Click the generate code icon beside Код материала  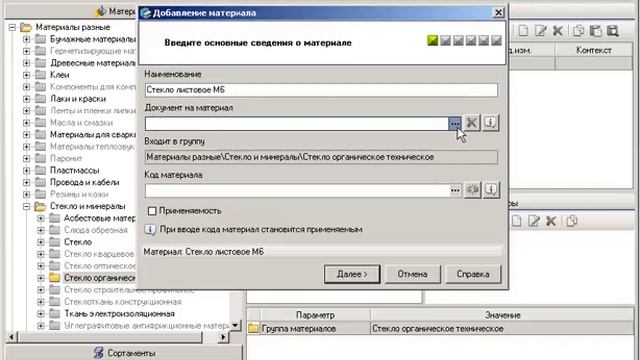(472, 190)
